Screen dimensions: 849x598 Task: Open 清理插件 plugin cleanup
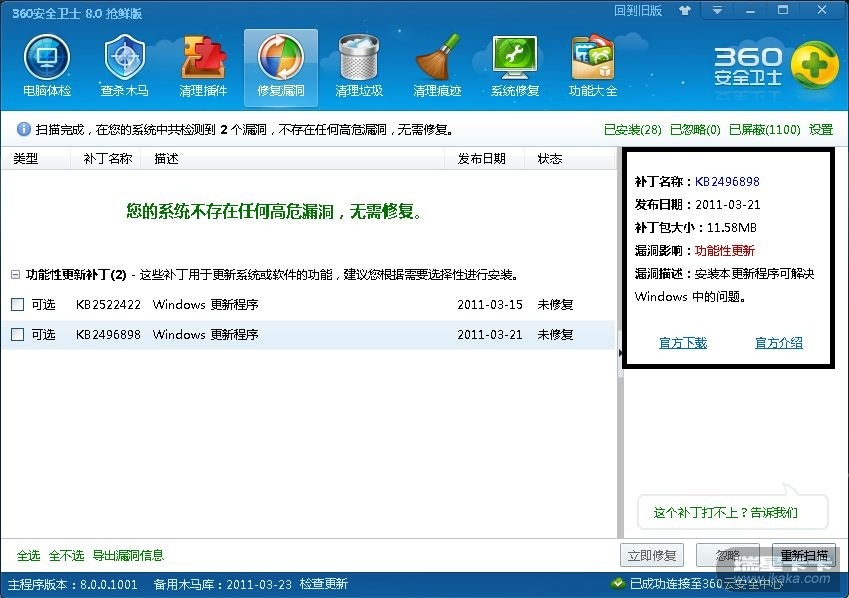[203, 66]
